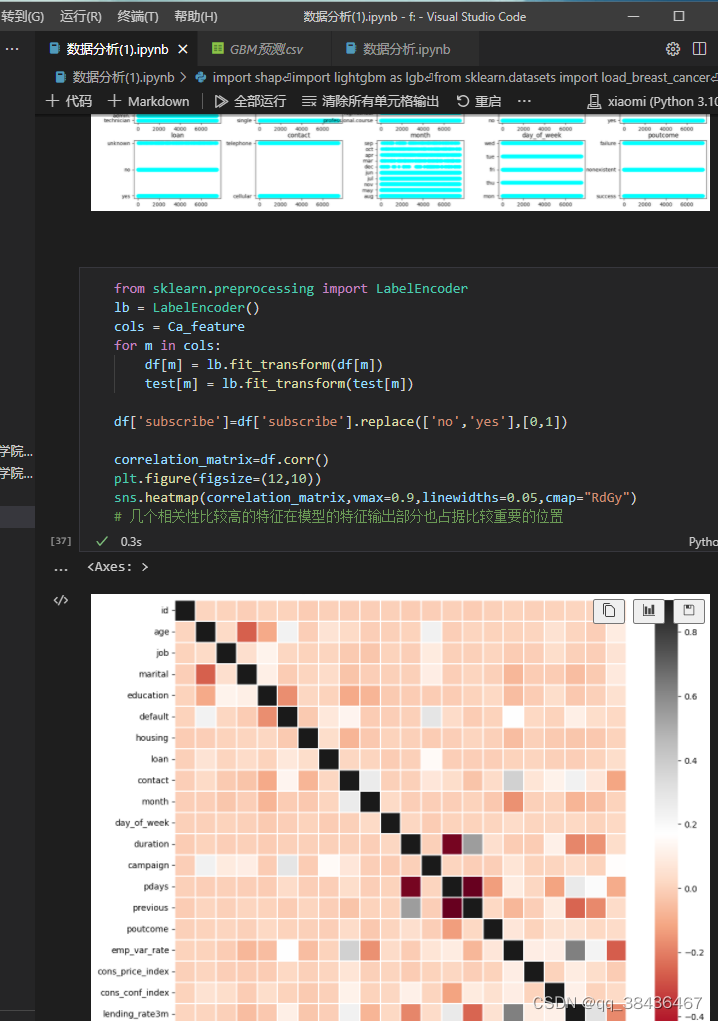Open the 转到(G) menu
Viewport: 718px width, 1021px height.
(22, 16)
